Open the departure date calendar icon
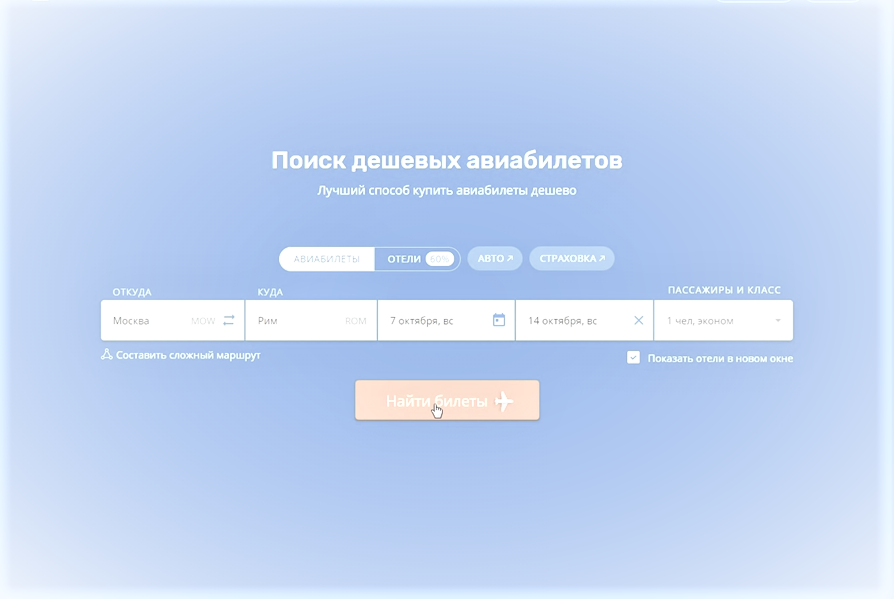 pyautogui.click(x=499, y=320)
